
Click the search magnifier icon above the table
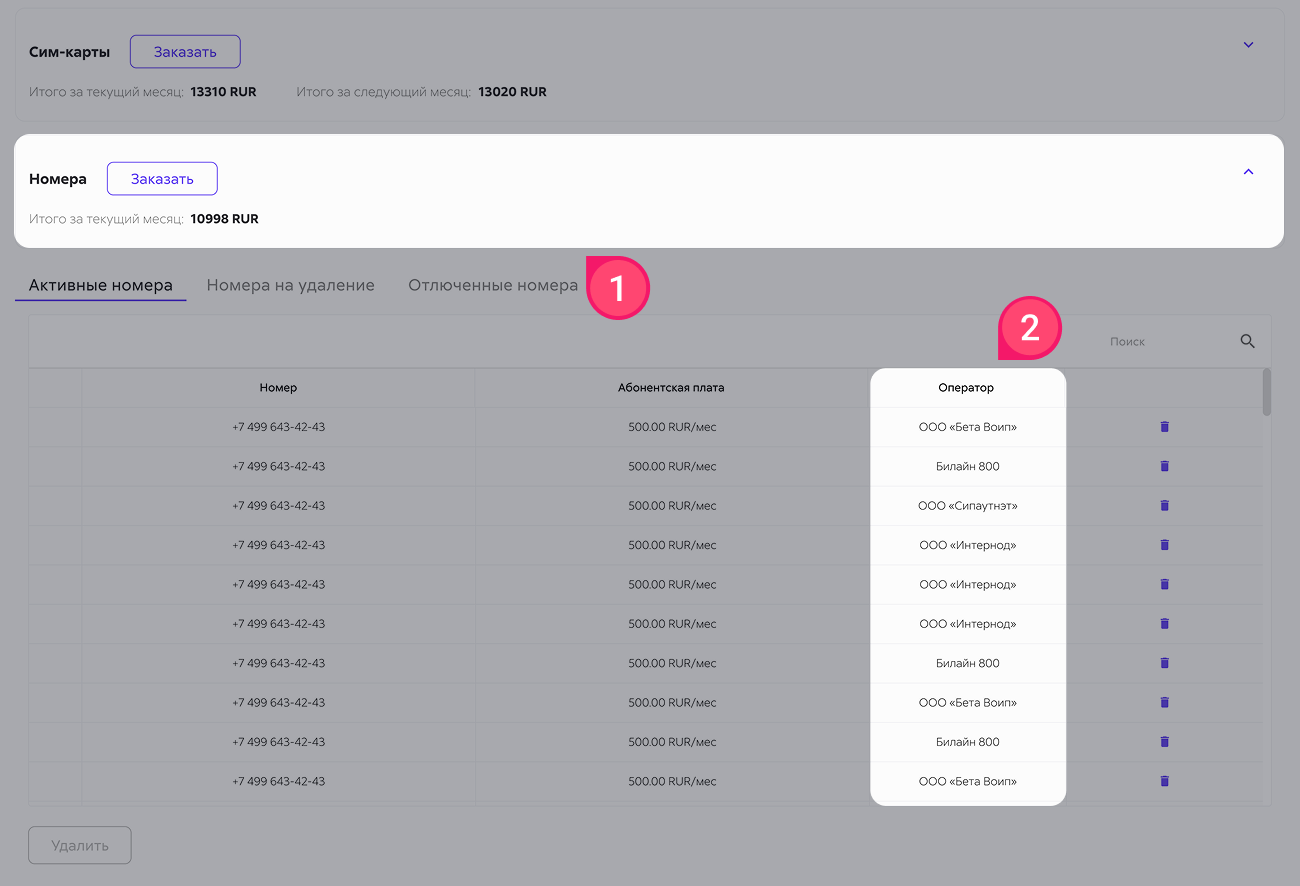pyautogui.click(x=1247, y=341)
